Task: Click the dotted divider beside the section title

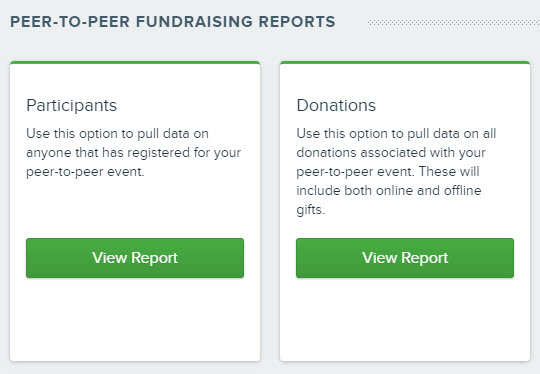Action: (x=454, y=22)
